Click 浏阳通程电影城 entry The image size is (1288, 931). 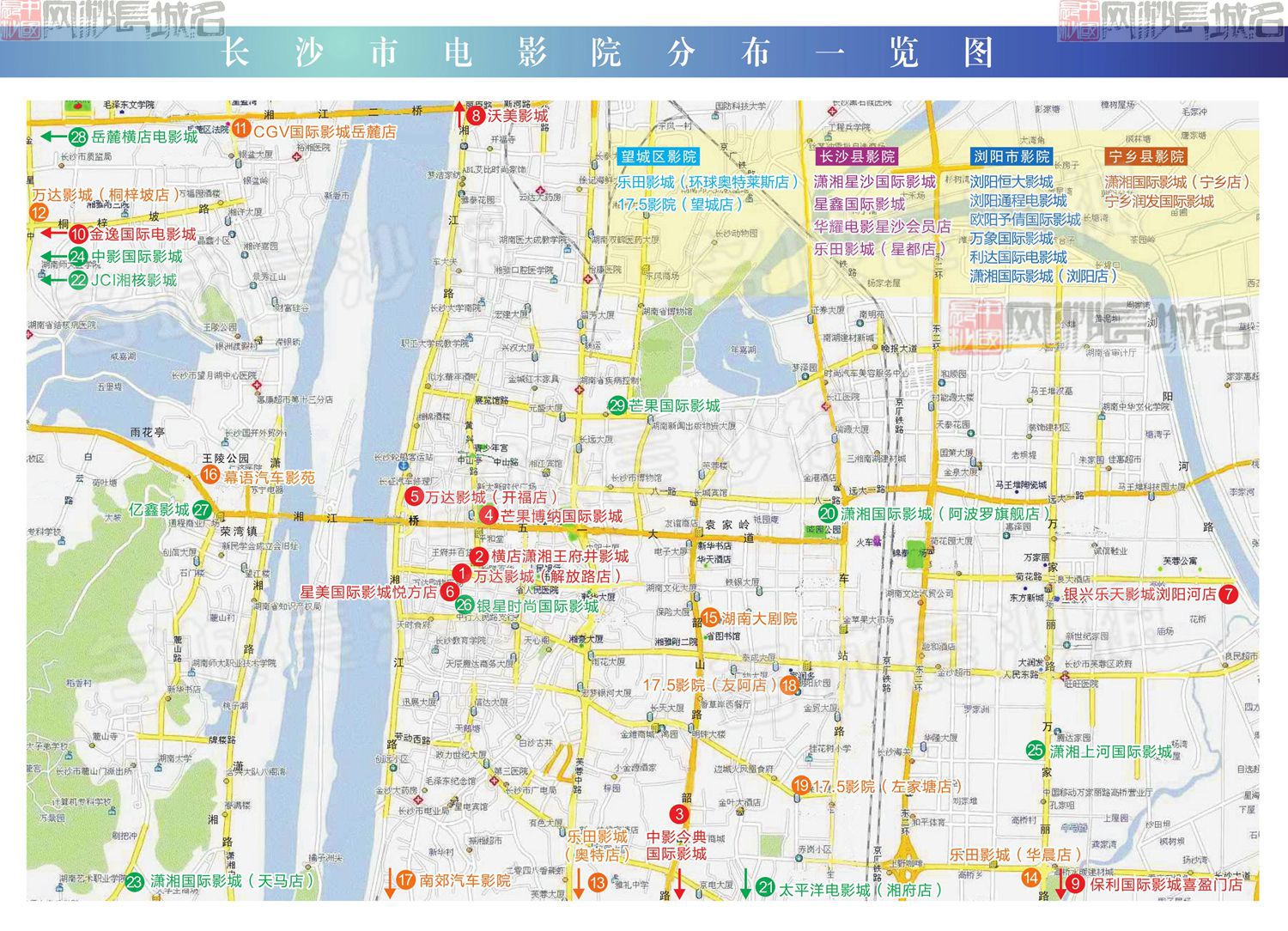point(1018,200)
